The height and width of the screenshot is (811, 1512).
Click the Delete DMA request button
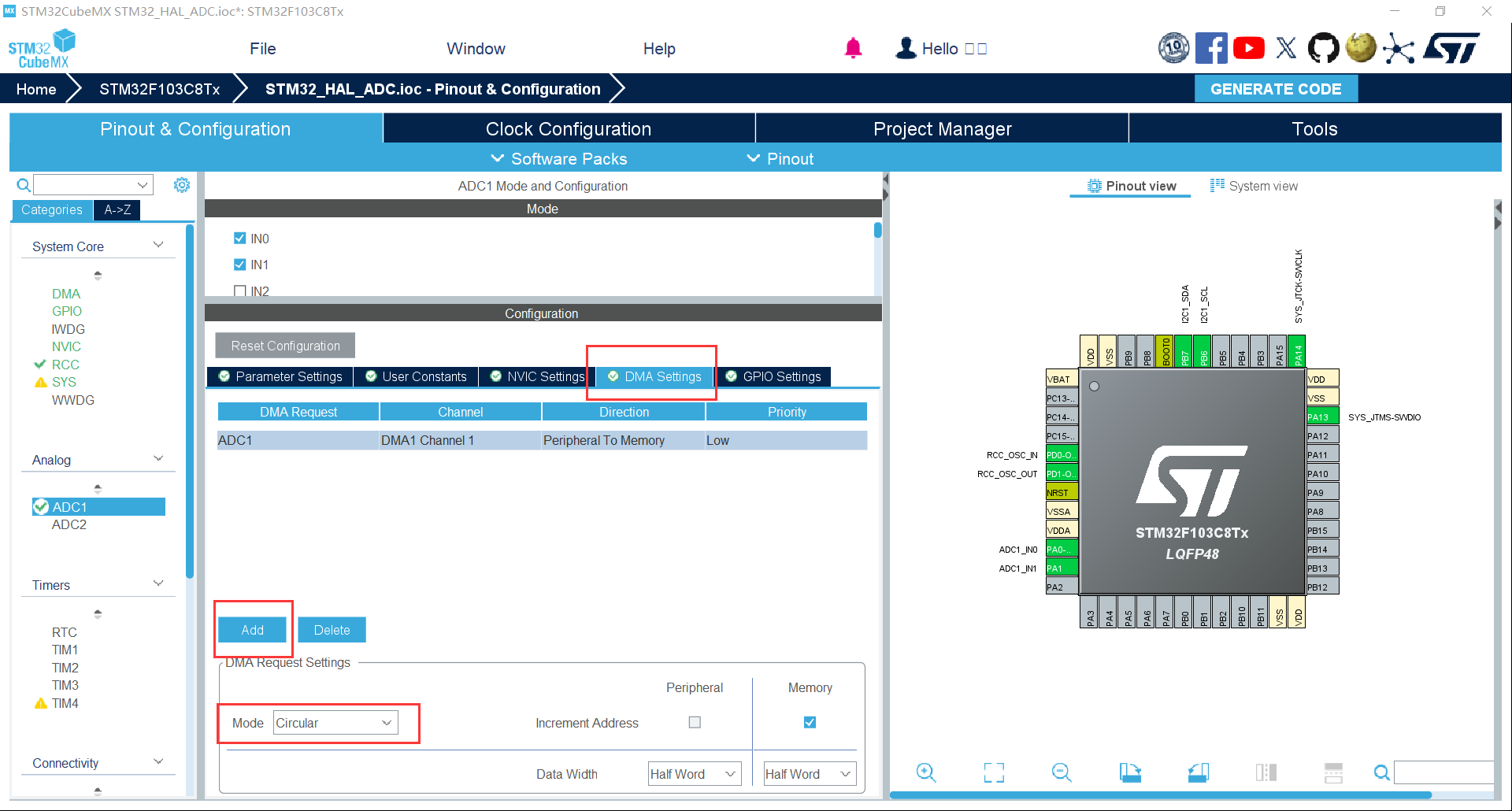[332, 630]
